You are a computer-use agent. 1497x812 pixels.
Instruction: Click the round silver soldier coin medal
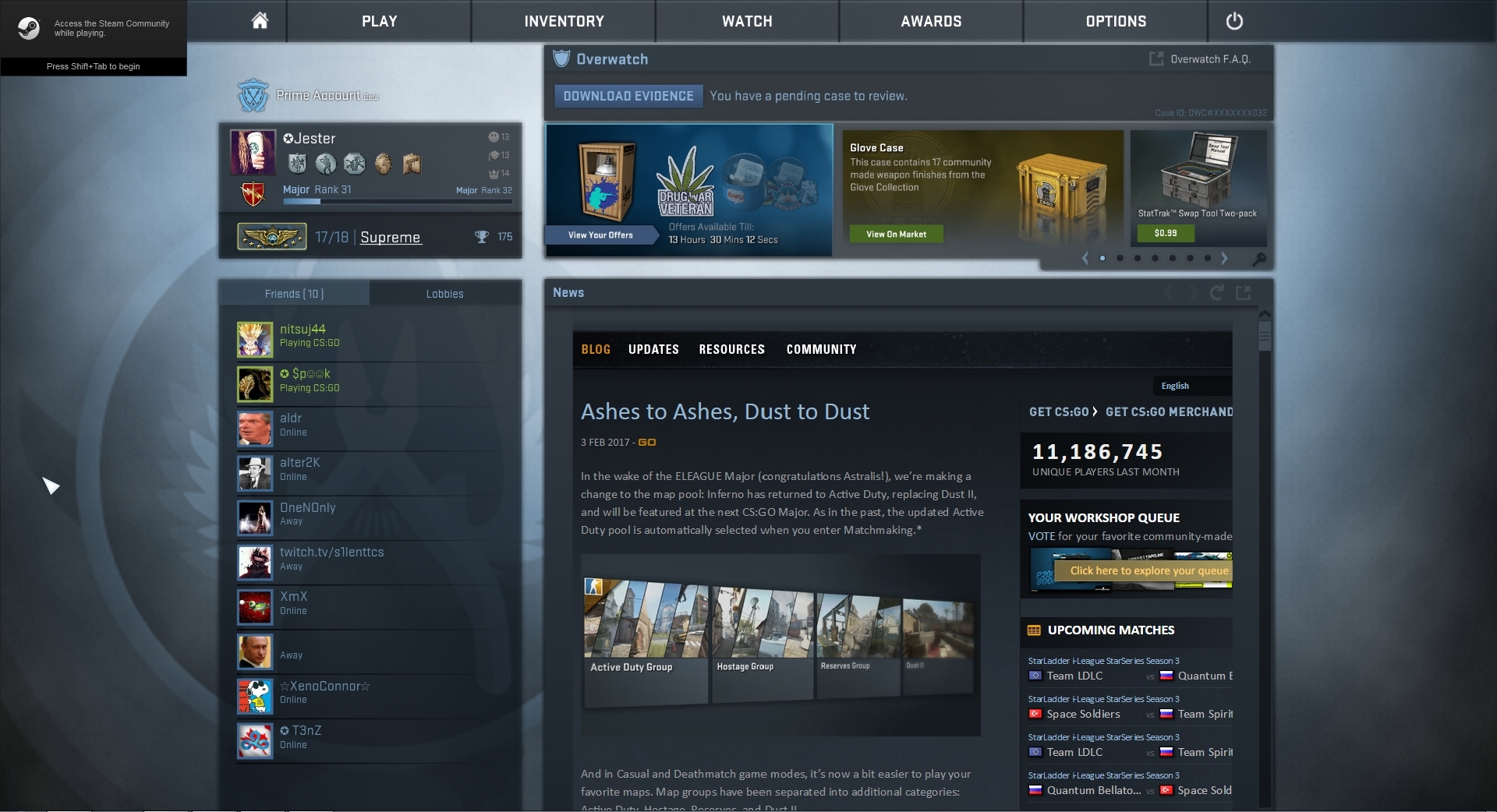pyautogui.click(x=326, y=163)
